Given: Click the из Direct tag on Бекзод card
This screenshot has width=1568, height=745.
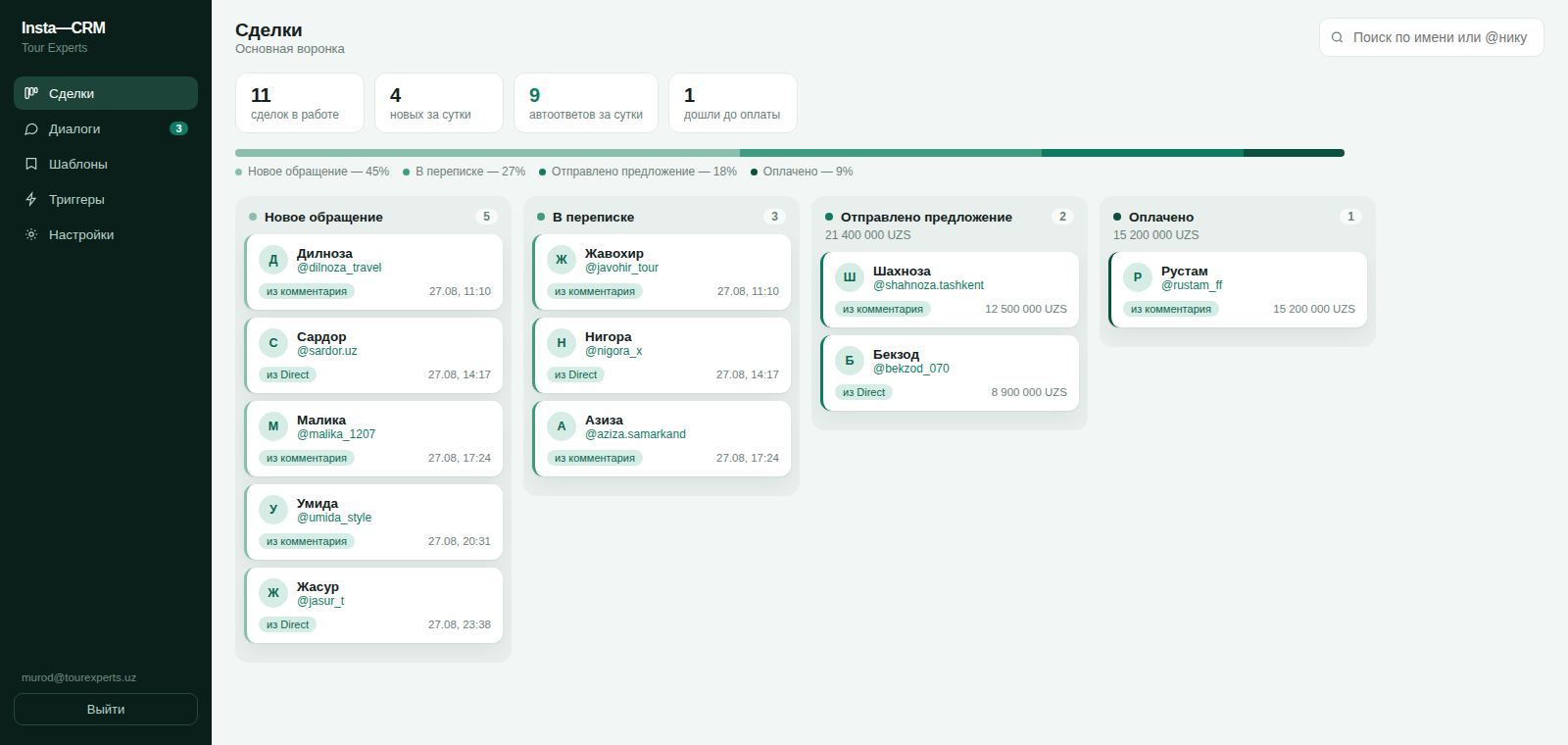Looking at the screenshot, I should (x=863, y=392).
